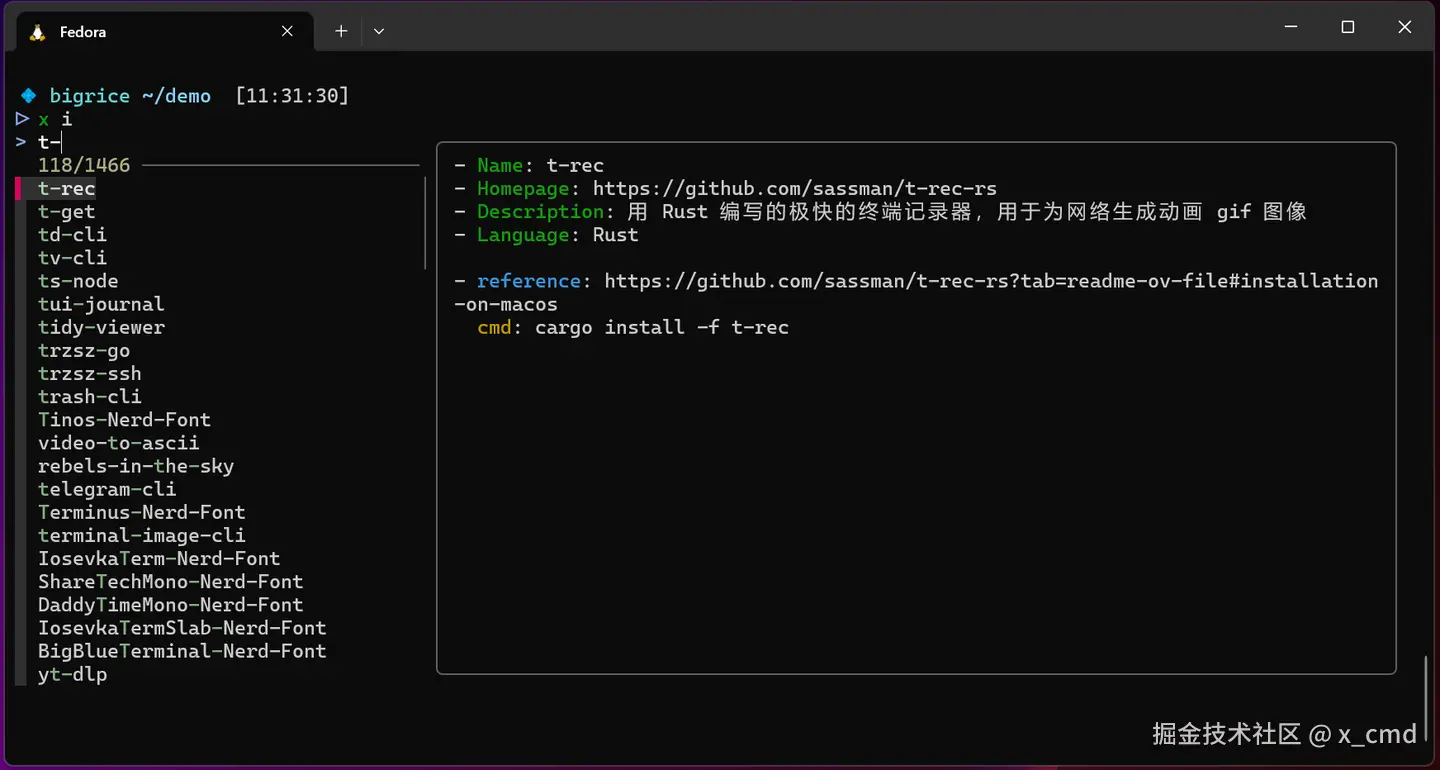Click the cargo install -f t-rec command

point(662,327)
